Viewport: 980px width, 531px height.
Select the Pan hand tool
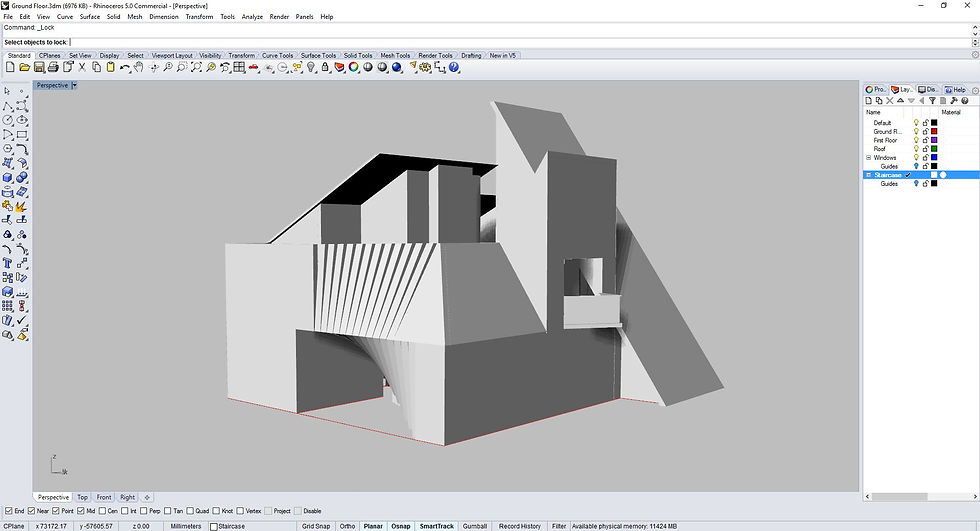[139, 67]
